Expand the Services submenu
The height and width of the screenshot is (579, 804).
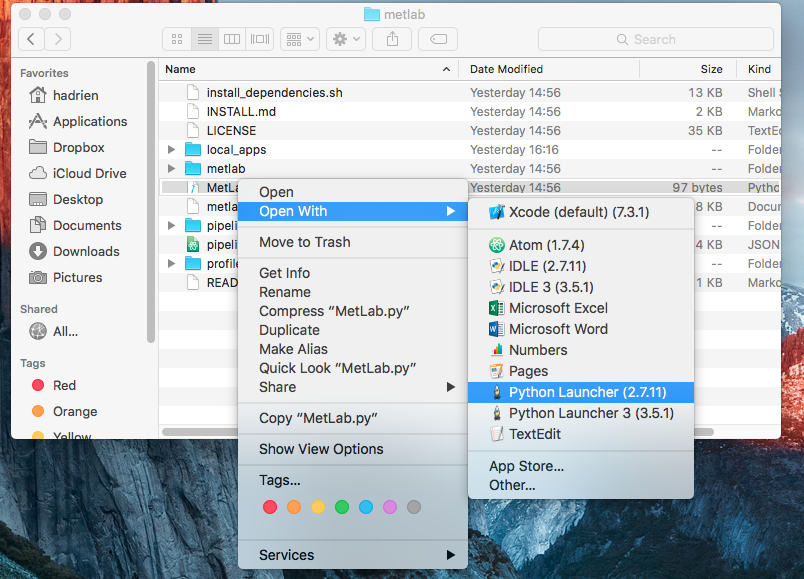click(x=353, y=555)
